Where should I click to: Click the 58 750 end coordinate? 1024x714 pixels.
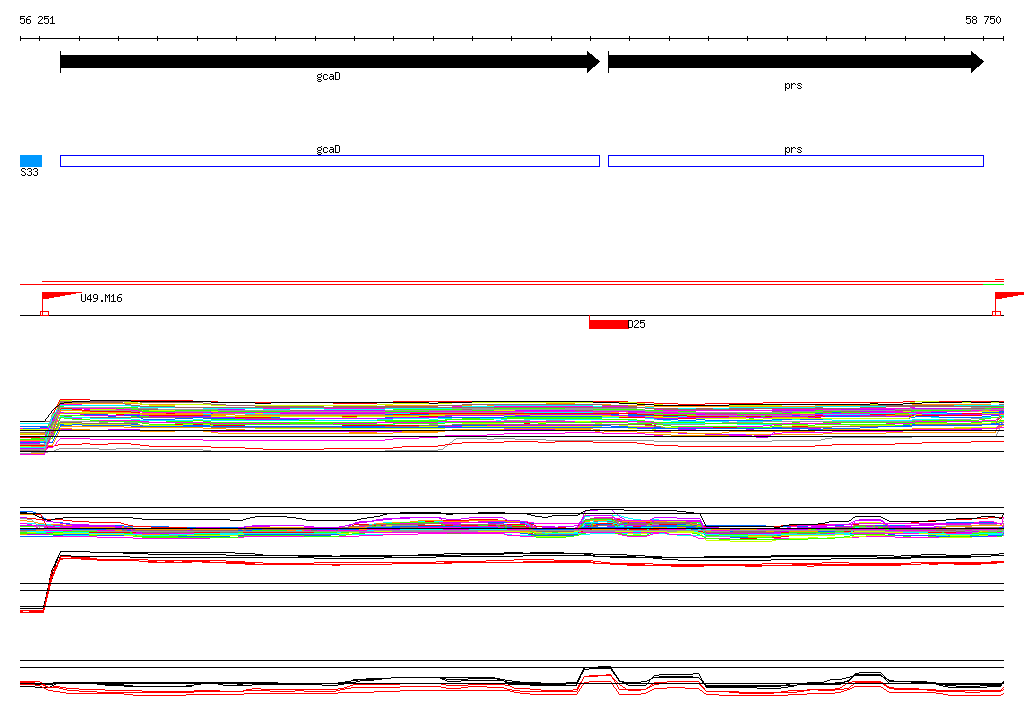[x=983, y=20]
